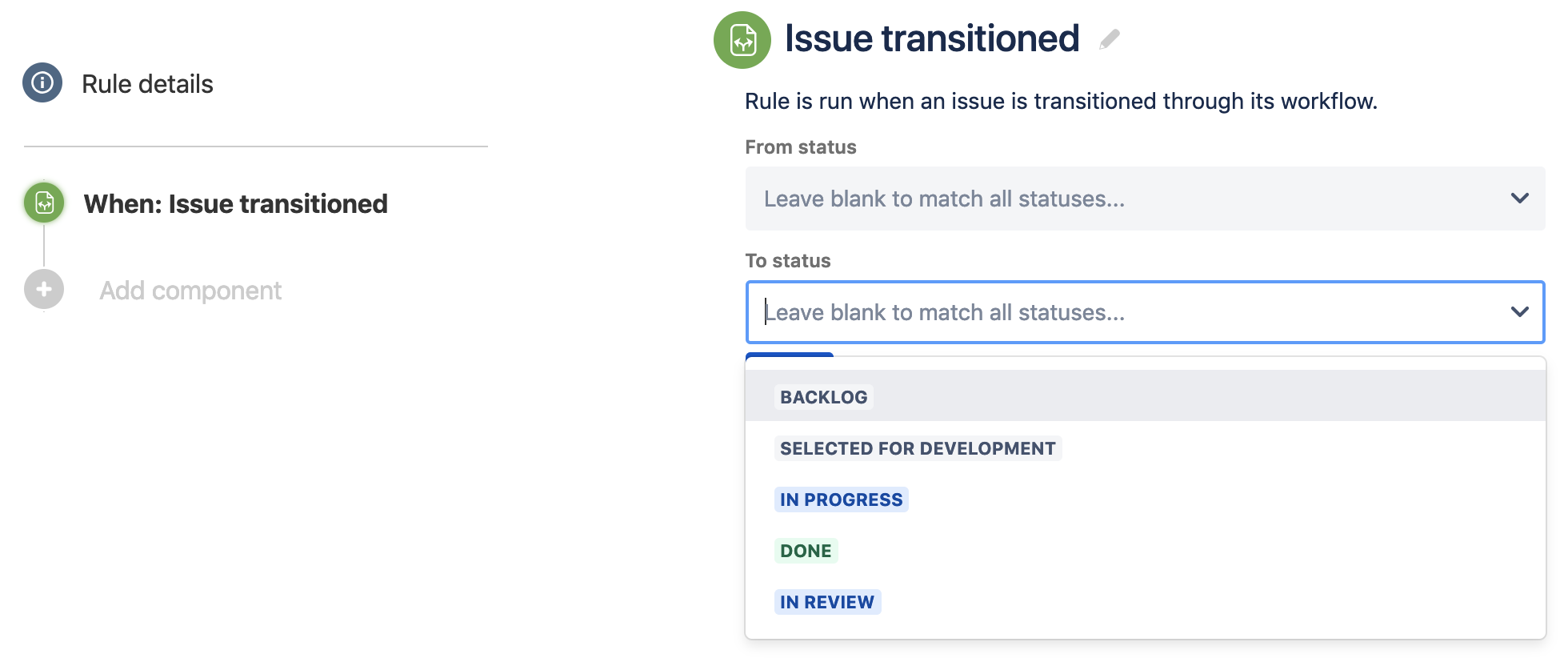Focus the To status text input
This screenshot has width=1568, height=658.
click(x=1128, y=312)
